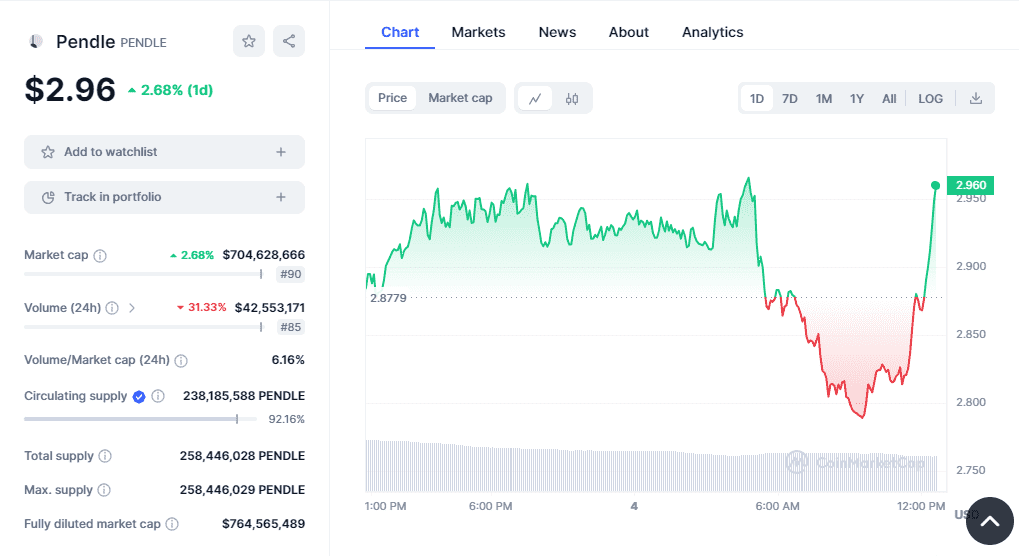Select the Price chart toggle

pos(393,98)
